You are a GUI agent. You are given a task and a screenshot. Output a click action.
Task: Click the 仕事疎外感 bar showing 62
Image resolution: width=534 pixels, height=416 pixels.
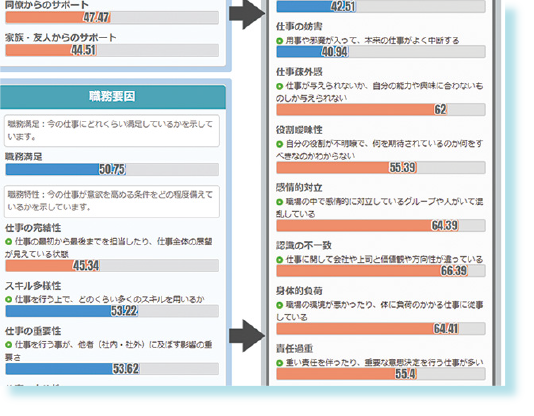point(381,110)
